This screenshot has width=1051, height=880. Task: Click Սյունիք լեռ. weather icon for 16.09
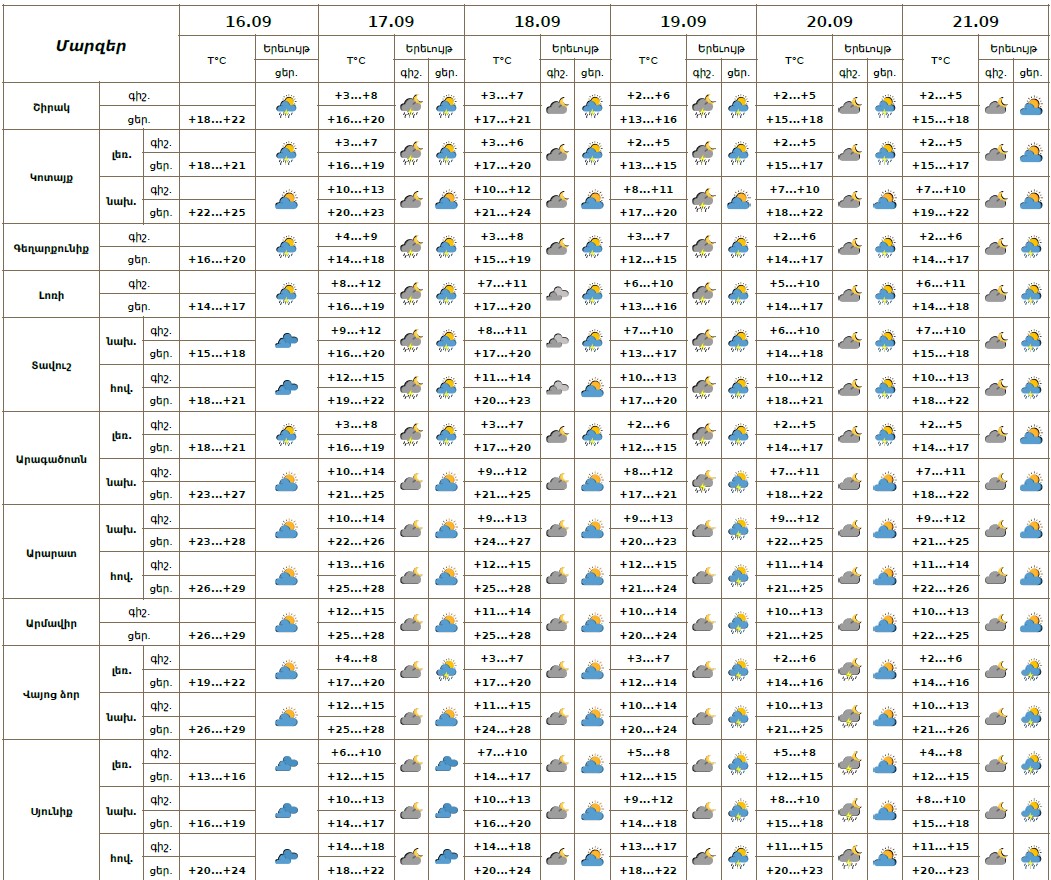point(287,764)
